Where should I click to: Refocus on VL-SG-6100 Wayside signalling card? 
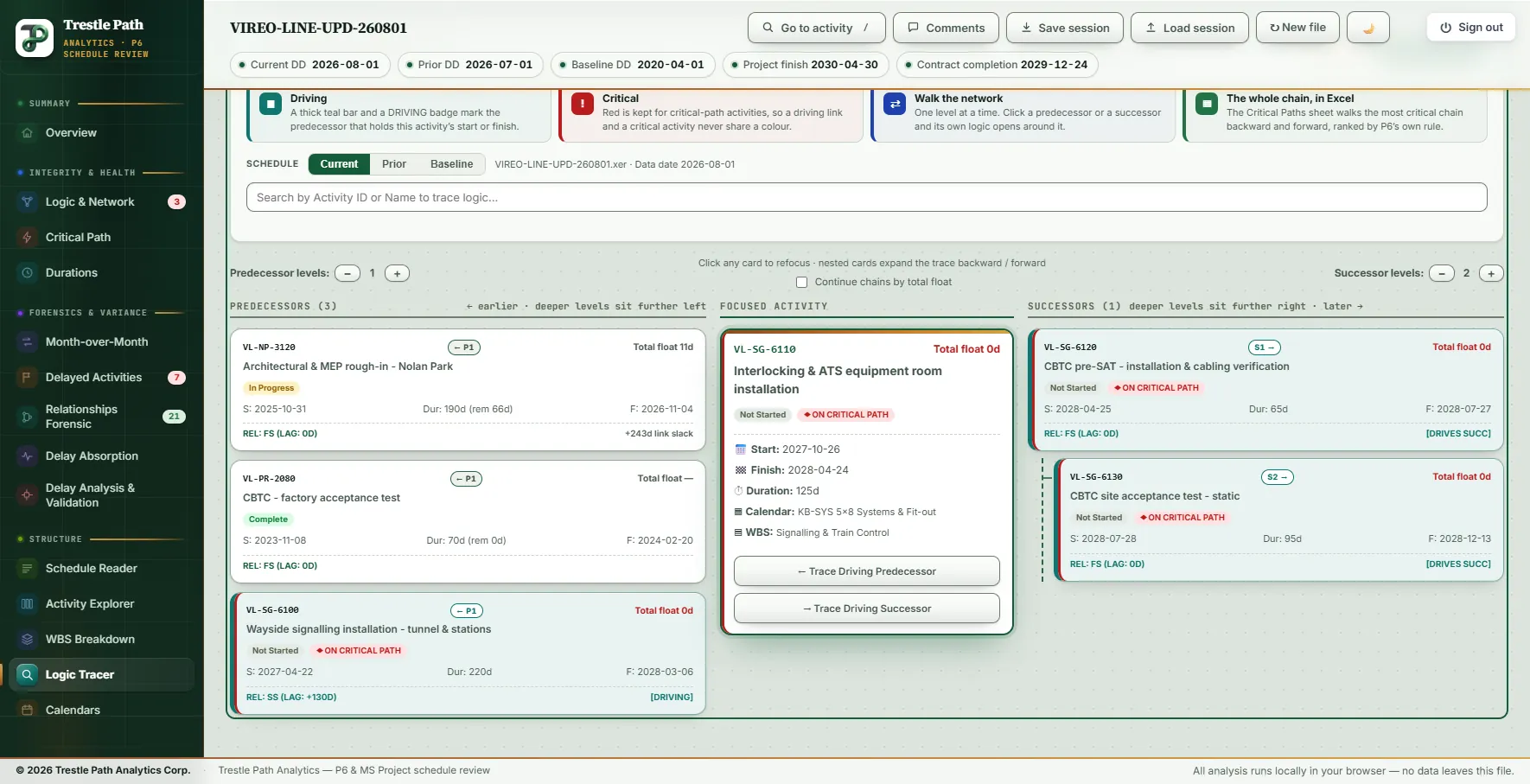(x=469, y=653)
